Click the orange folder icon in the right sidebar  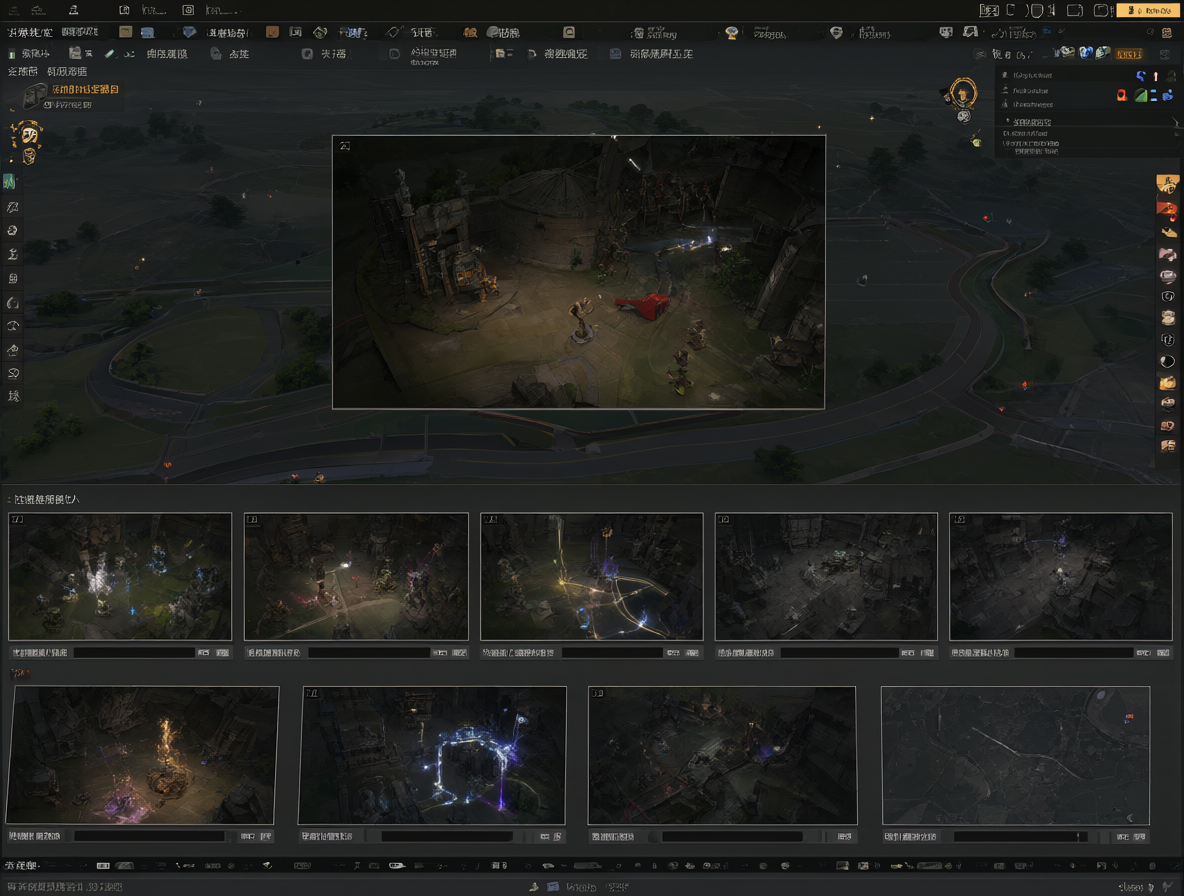coord(1167,383)
